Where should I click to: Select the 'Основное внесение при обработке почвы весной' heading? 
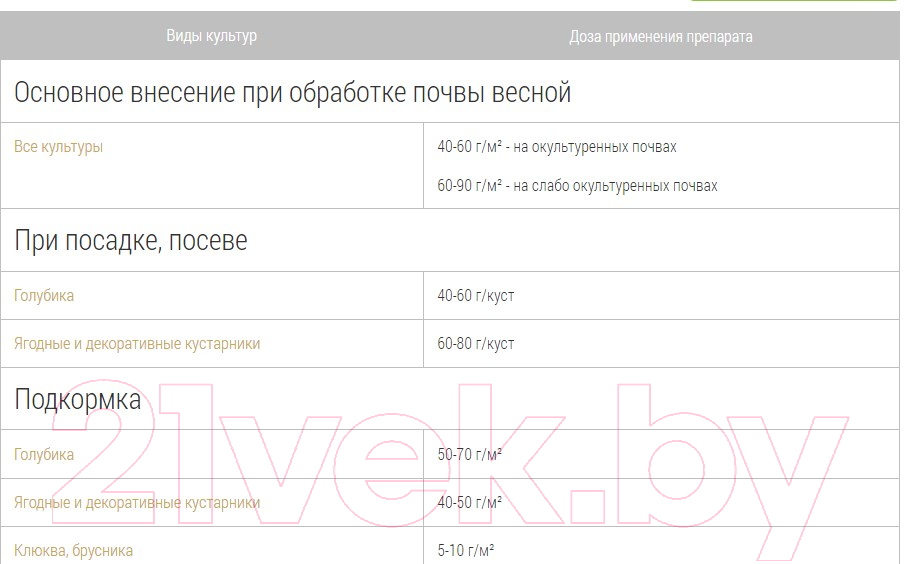point(292,92)
